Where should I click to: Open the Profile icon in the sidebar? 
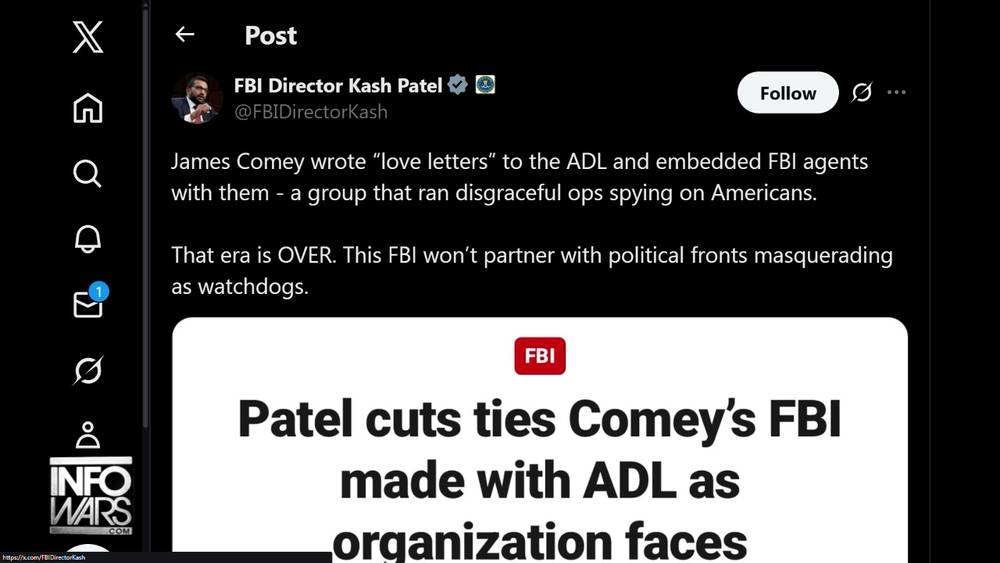tap(87, 435)
